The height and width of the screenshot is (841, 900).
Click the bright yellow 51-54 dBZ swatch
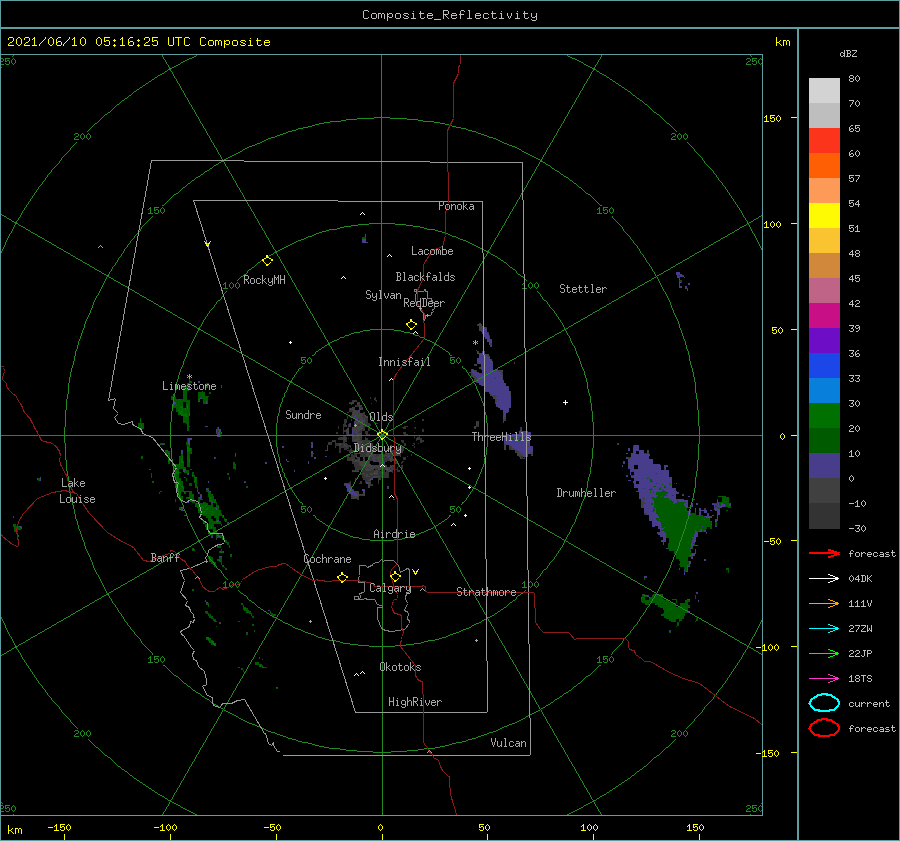tap(824, 216)
